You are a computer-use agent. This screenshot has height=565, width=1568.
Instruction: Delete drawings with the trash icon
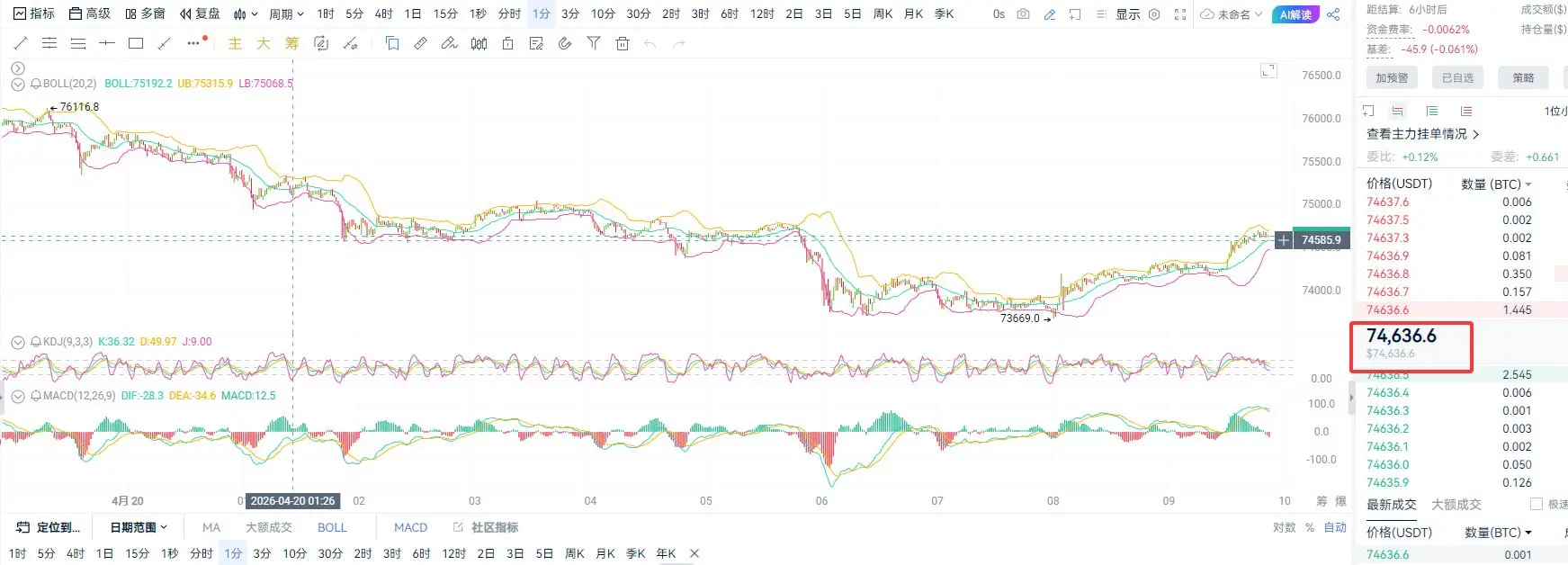coord(623,43)
